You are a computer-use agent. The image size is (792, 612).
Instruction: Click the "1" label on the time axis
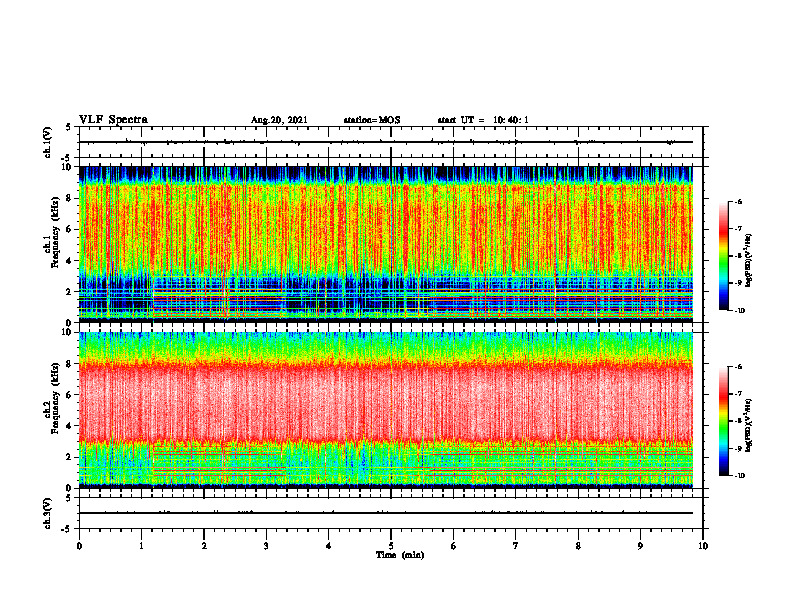[x=142, y=546]
